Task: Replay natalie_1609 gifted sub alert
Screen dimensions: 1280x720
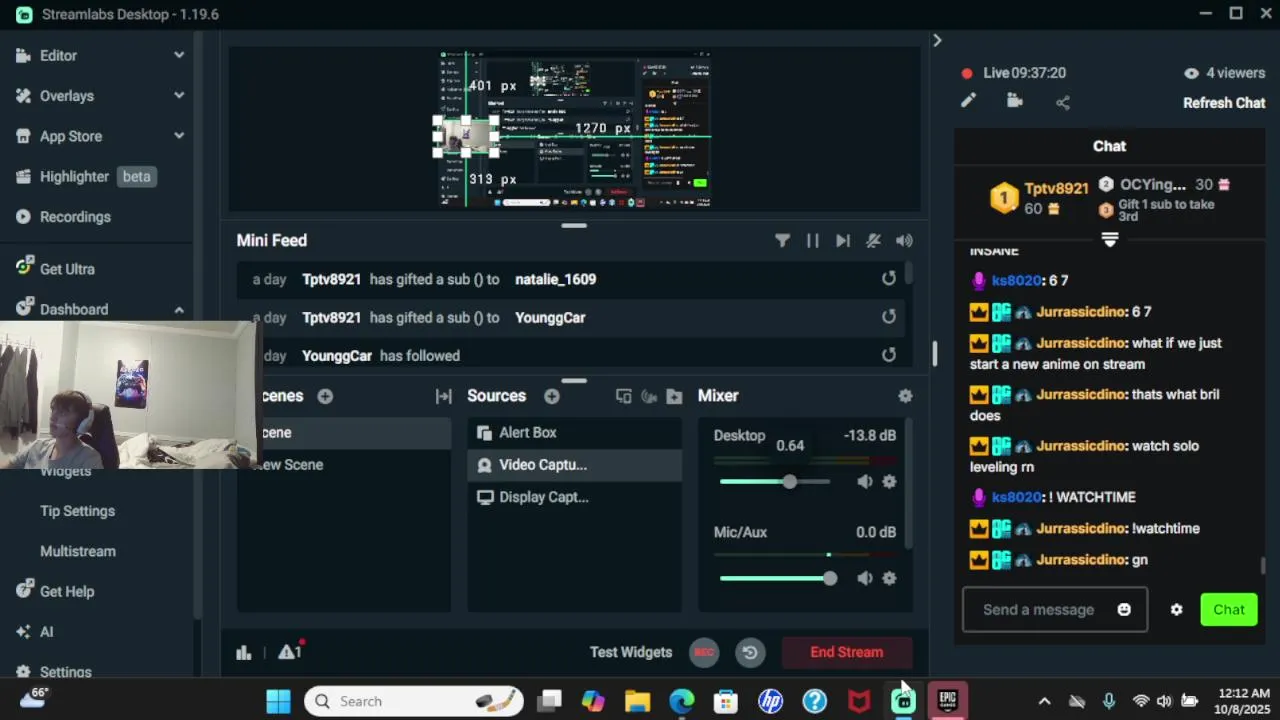Action: 889,279
